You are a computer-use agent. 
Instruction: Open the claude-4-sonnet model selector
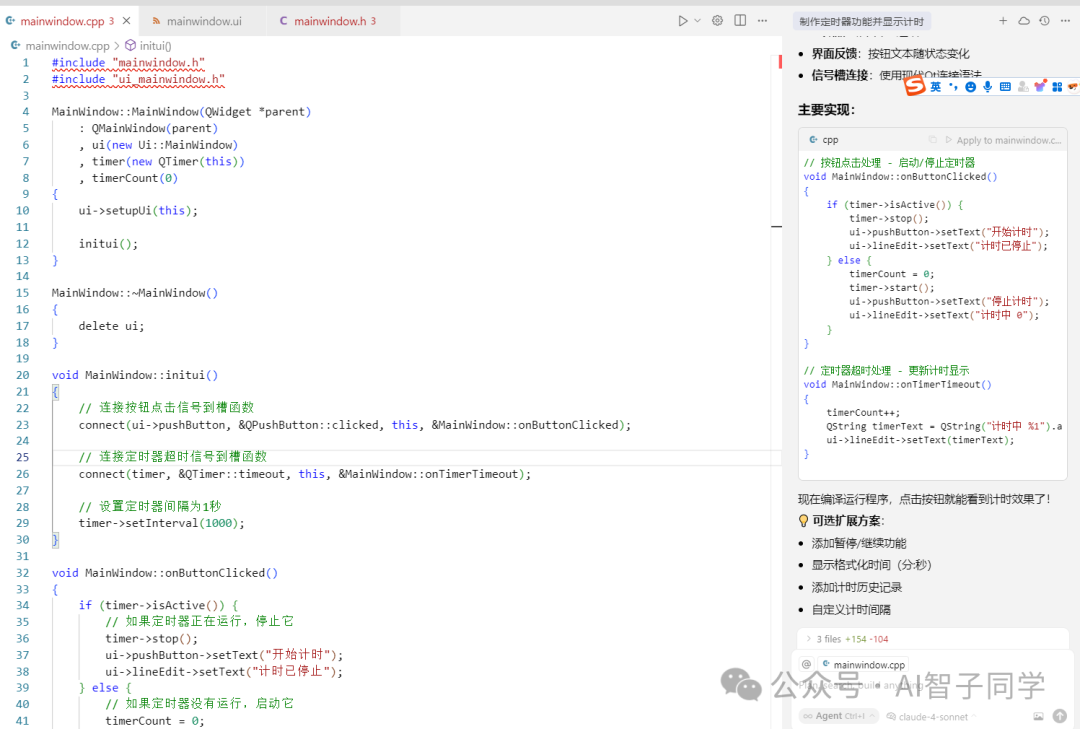click(931, 717)
